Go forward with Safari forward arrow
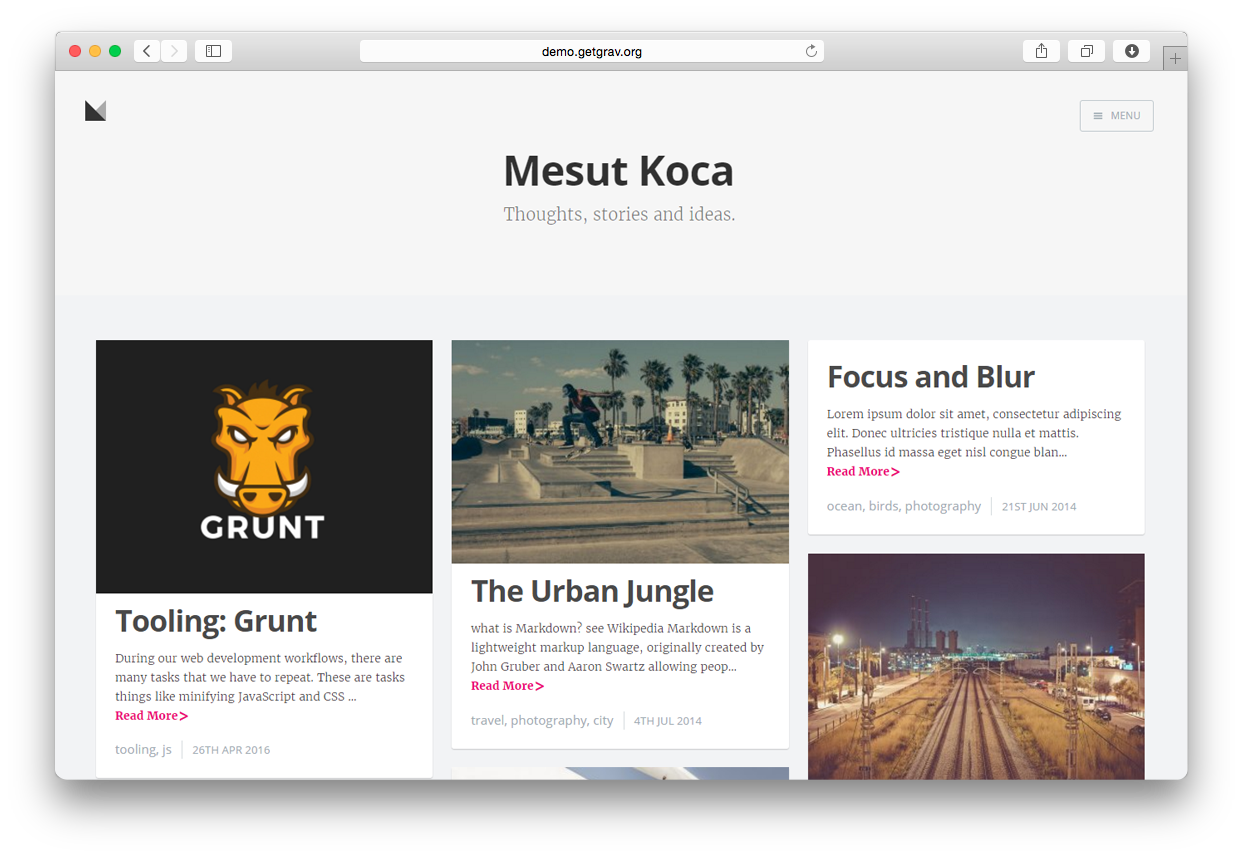This screenshot has width=1243, height=857. coord(174,51)
